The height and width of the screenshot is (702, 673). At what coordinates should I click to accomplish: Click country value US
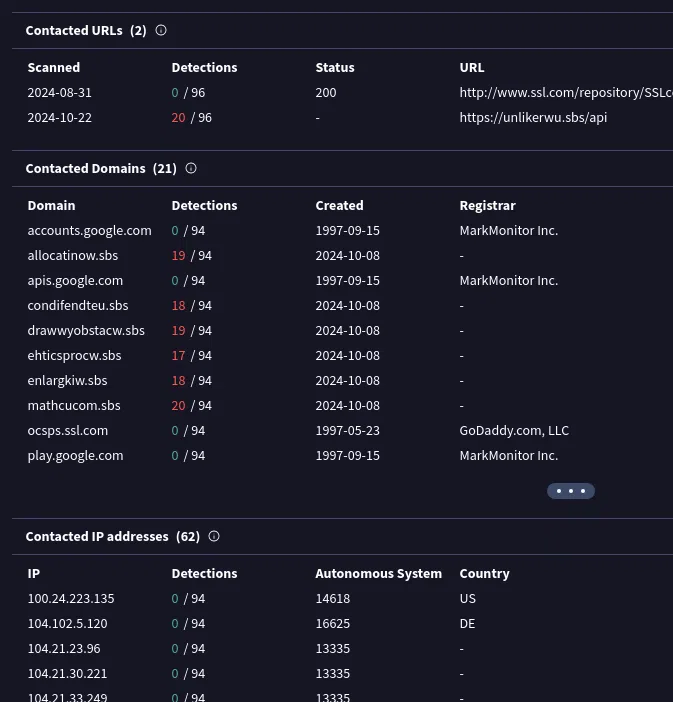click(467, 599)
